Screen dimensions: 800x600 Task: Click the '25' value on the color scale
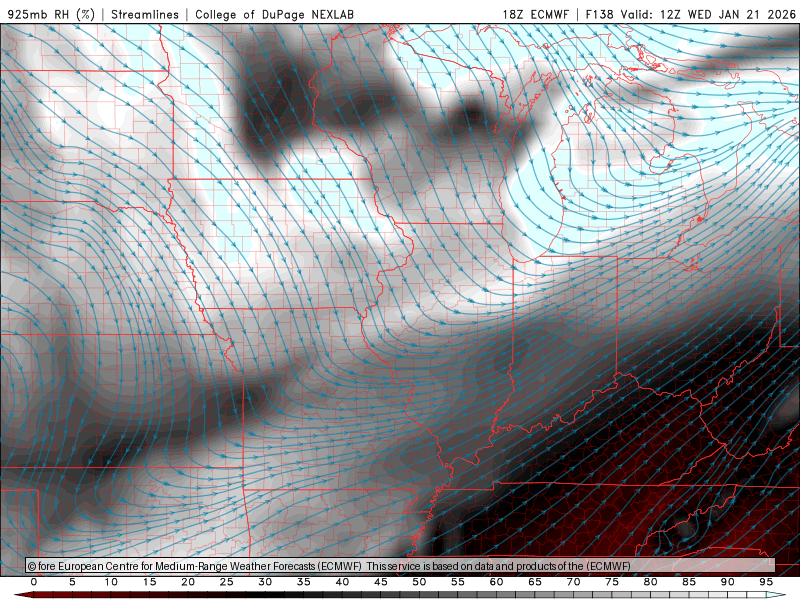pyautogui.click(x=227, y=582)
